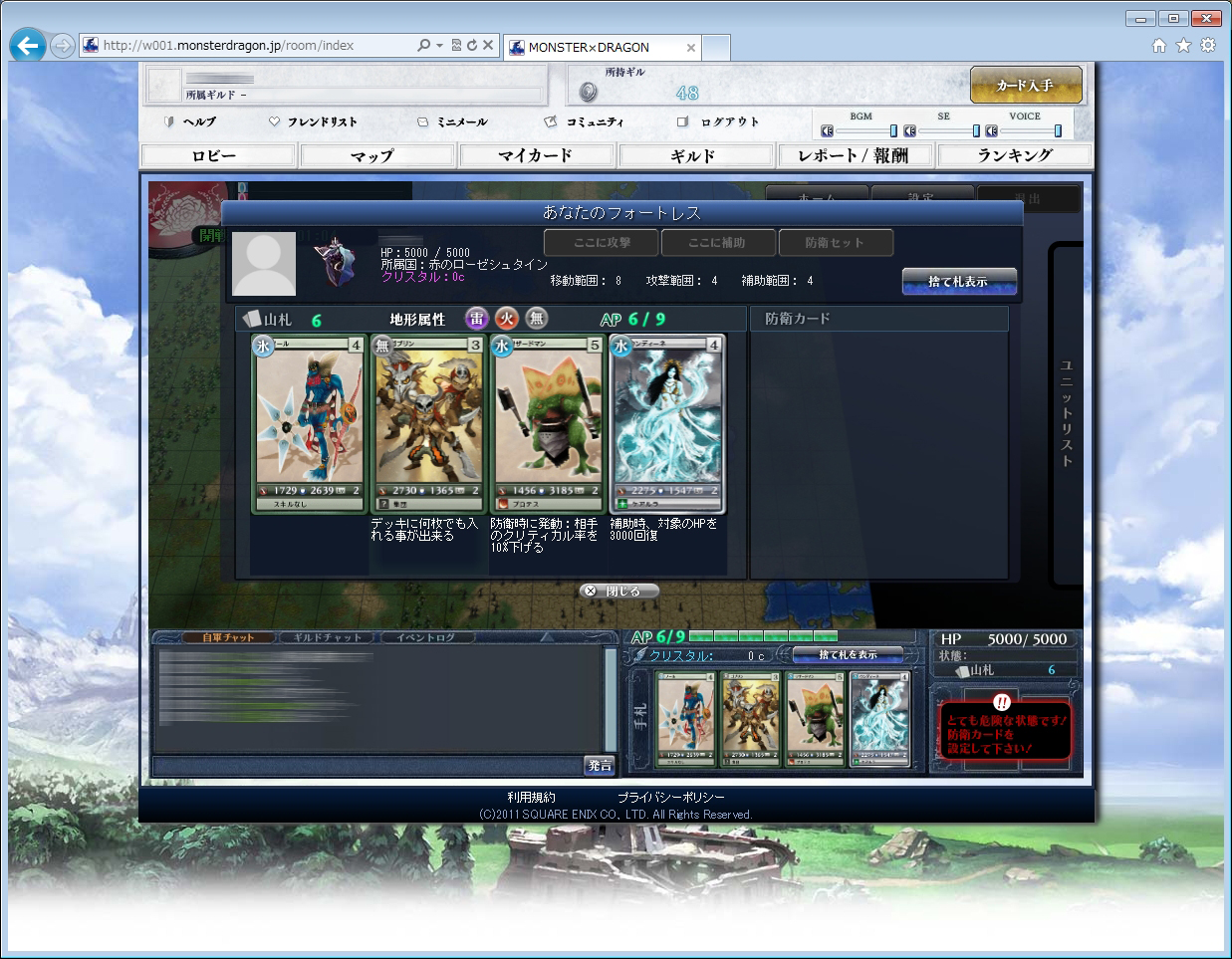Open プライバシーポリシー link
The image size is (1232, 959).
670,798
